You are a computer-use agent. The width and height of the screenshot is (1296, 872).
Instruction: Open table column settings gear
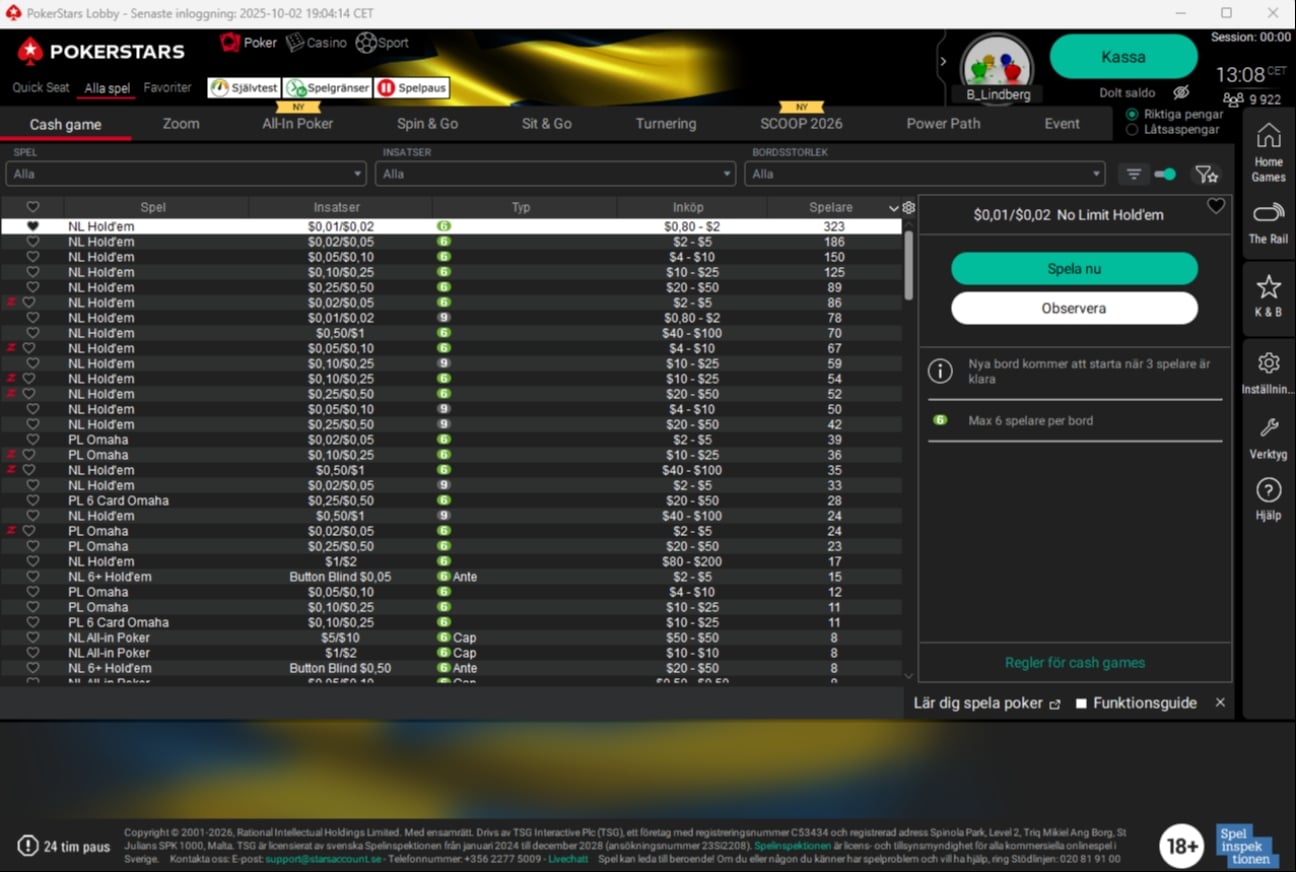click(908, 207)
